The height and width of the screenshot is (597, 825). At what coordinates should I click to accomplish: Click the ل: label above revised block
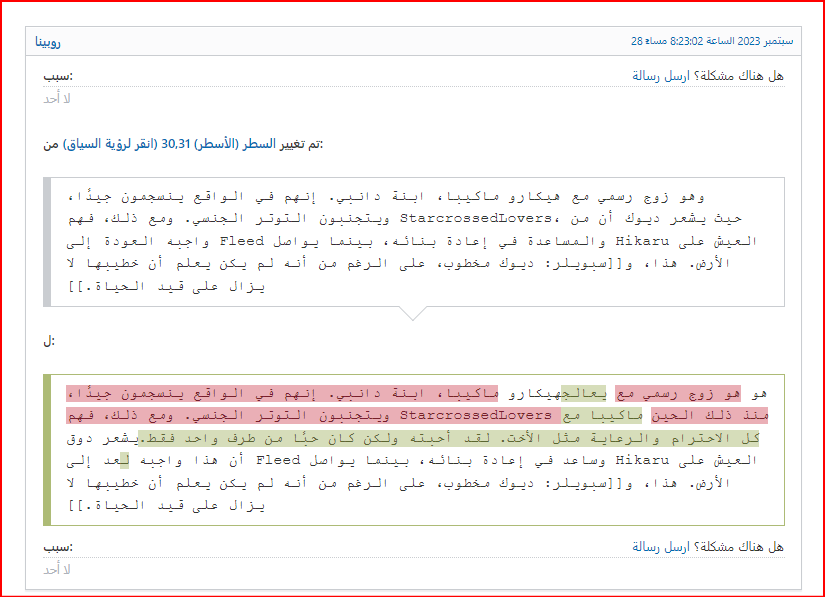(x=48, y=341)
